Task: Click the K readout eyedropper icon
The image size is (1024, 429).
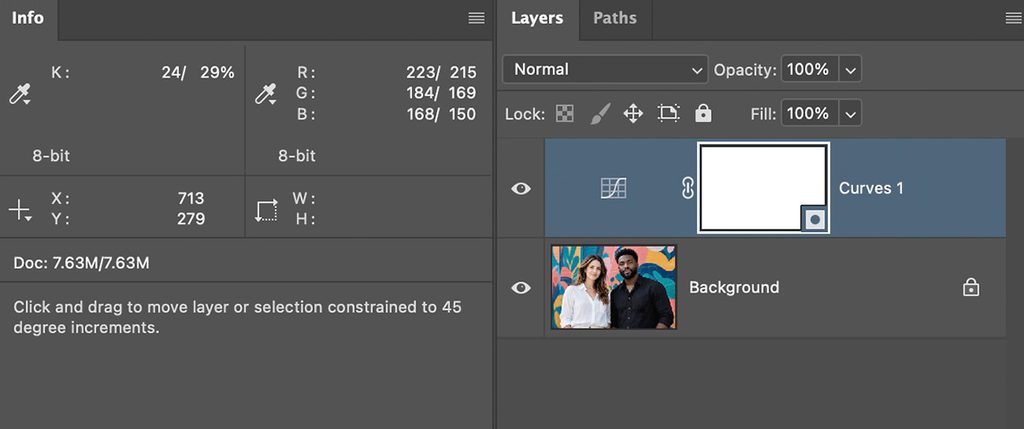Action: click(x=20, y=95)
